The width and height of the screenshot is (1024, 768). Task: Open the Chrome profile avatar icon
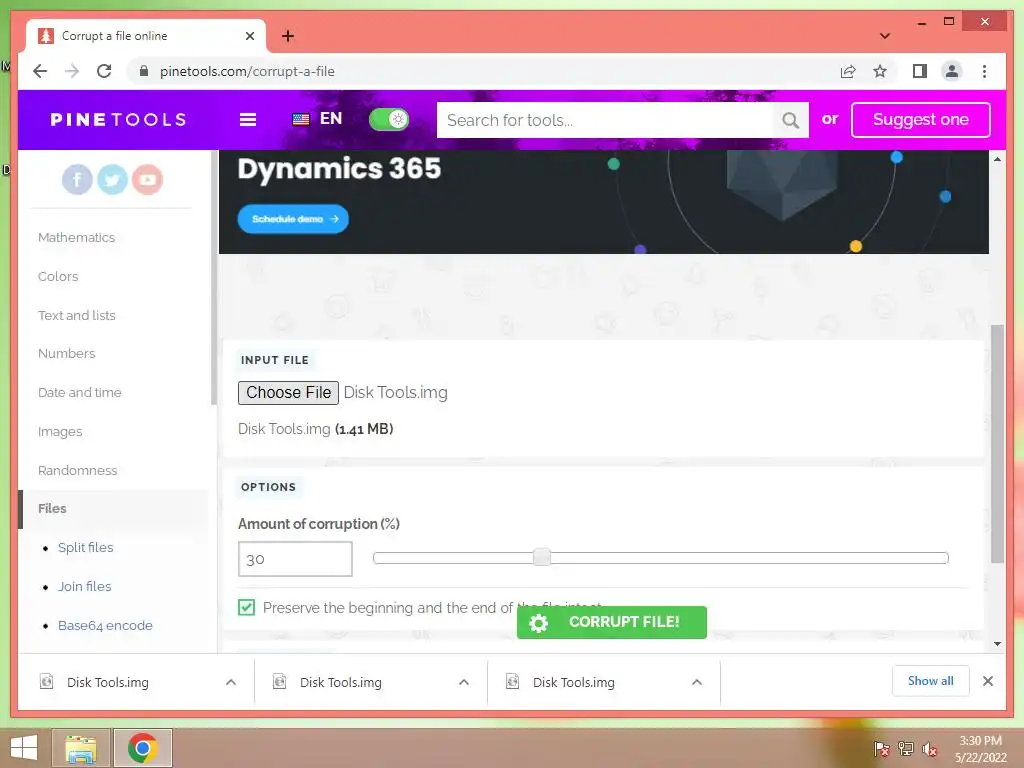952,71
